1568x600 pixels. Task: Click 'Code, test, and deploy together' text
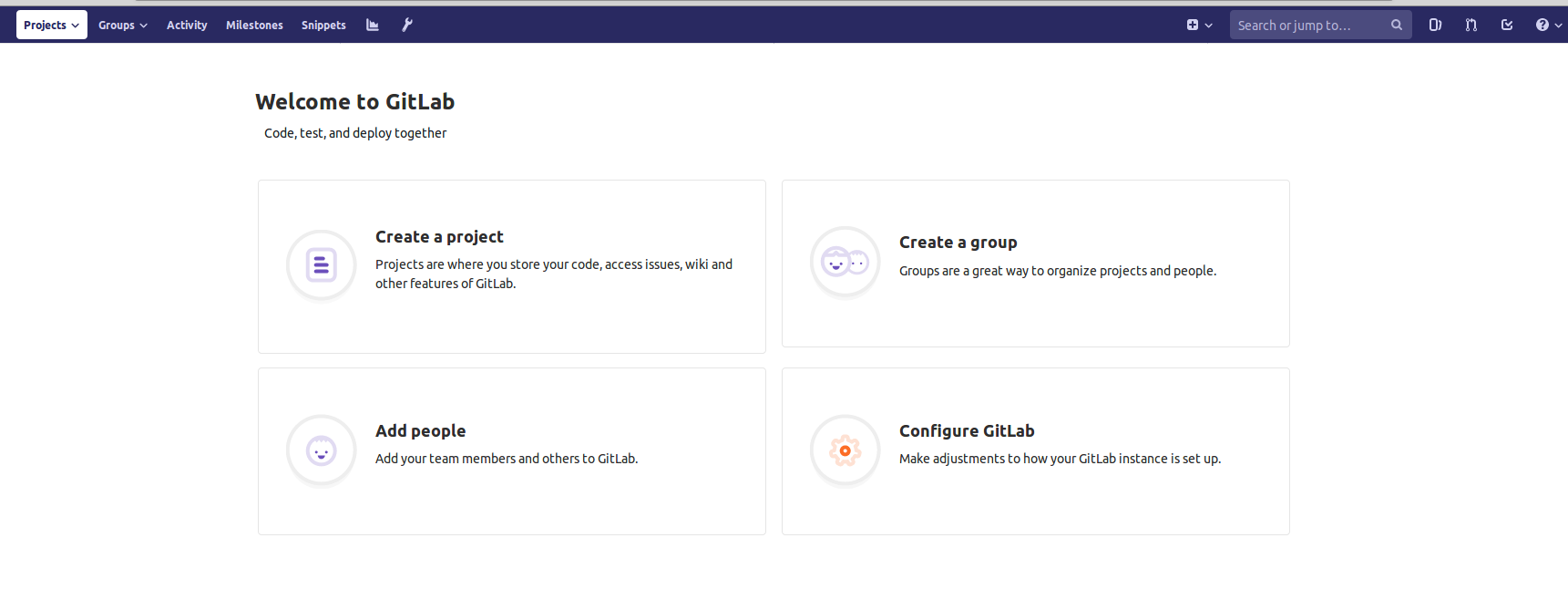(x=355, y=133)
